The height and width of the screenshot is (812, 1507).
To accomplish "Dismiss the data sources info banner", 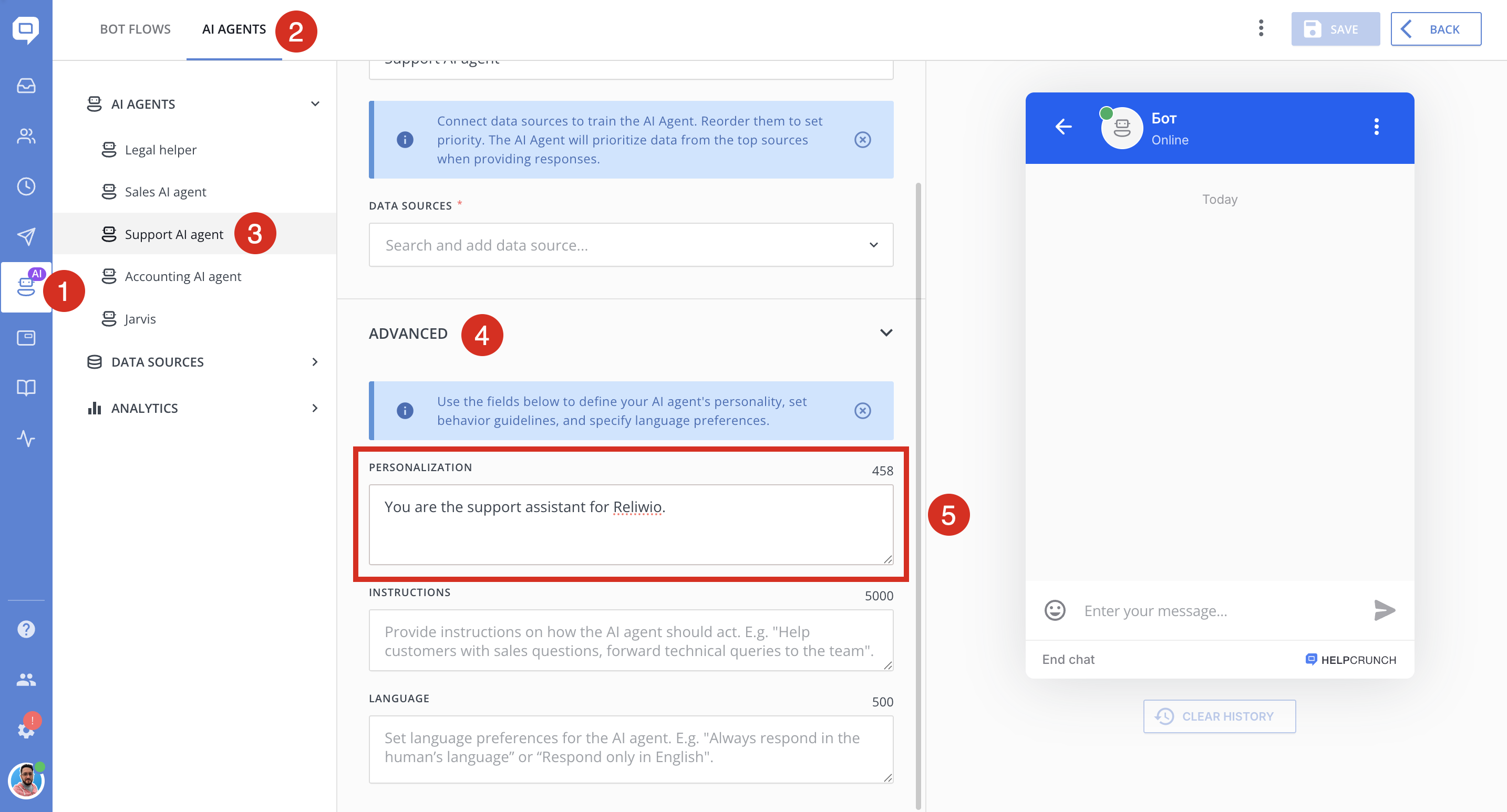I will click(x=862, y=140).
